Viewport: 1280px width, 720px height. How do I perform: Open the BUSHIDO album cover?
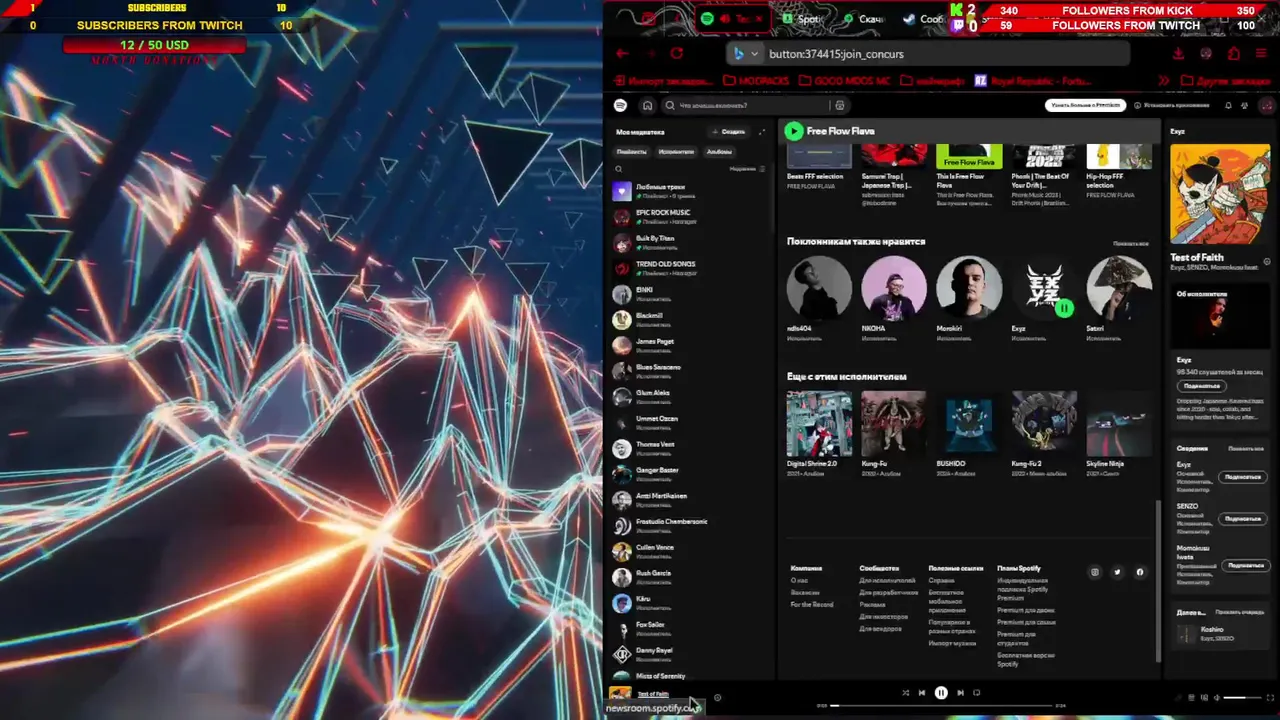(x=968, y=423)
